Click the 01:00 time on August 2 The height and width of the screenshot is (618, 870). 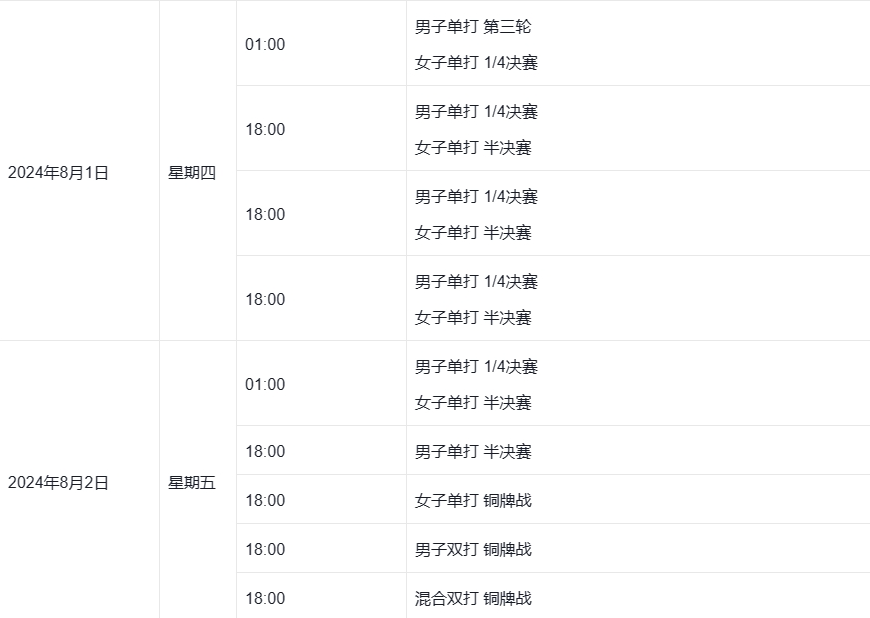pos(265,384)
